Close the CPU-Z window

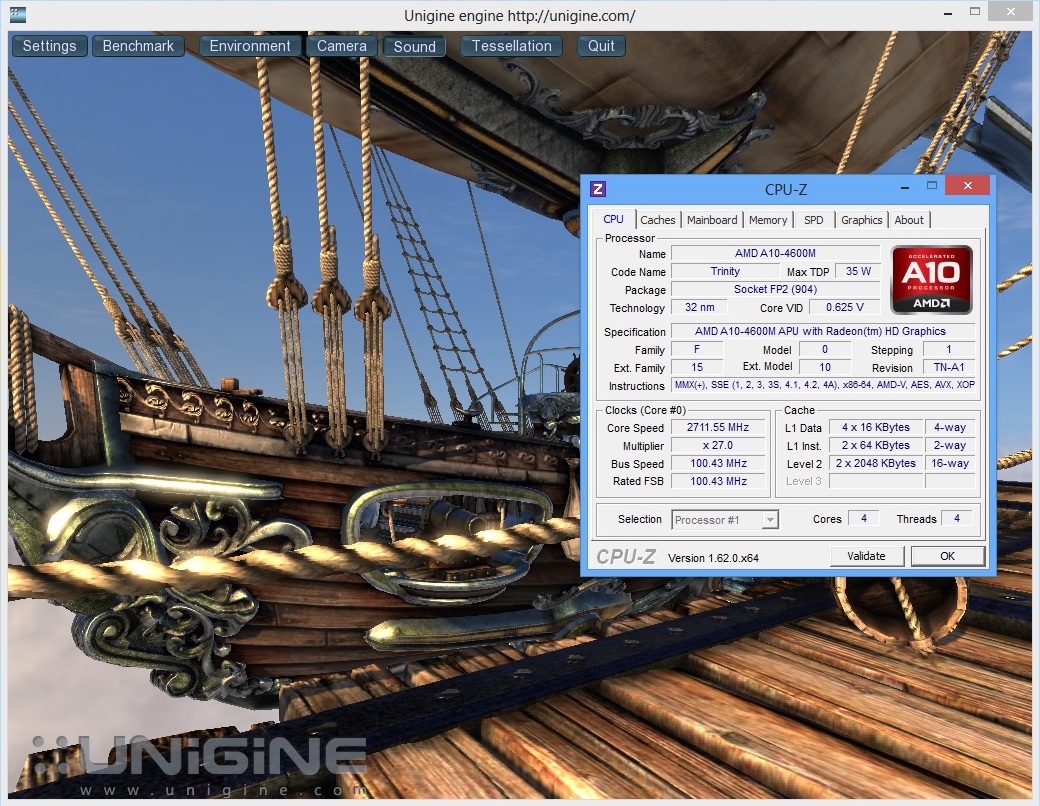(x=967, y=186)
